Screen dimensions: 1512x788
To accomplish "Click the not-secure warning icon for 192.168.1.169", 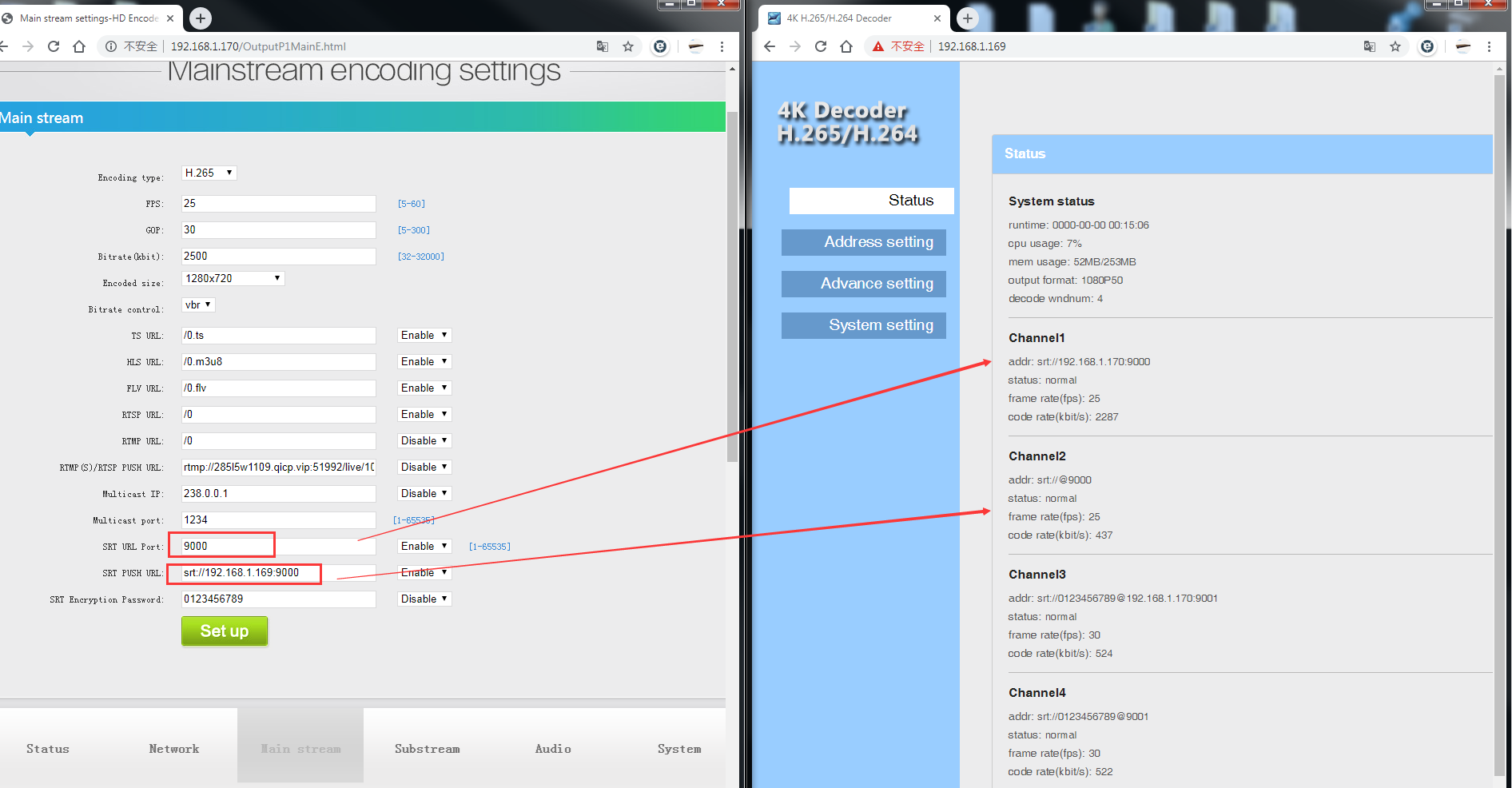I will coord(878,46).
